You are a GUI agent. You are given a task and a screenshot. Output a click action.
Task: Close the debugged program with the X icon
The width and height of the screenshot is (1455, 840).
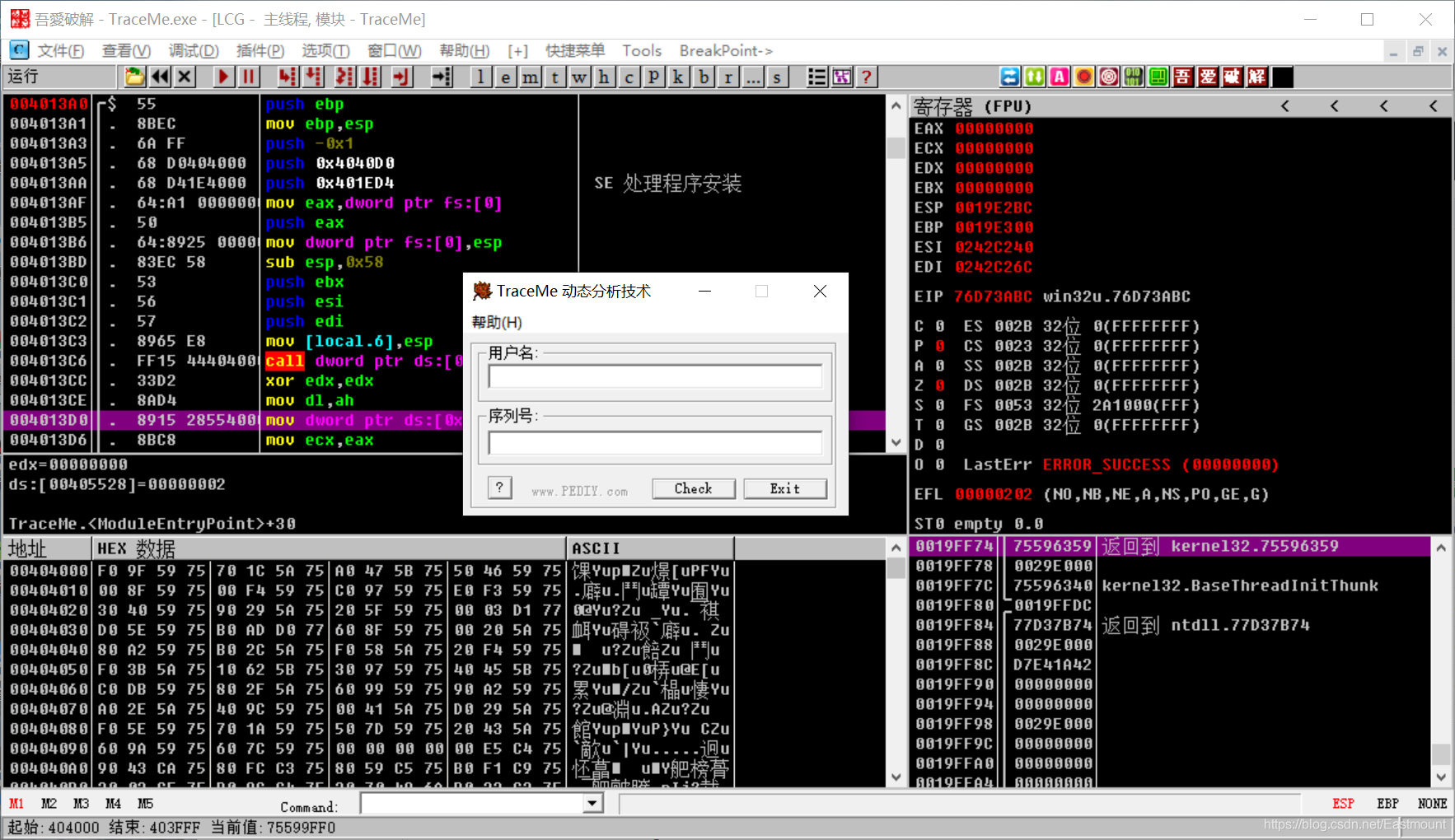point(185,77)
